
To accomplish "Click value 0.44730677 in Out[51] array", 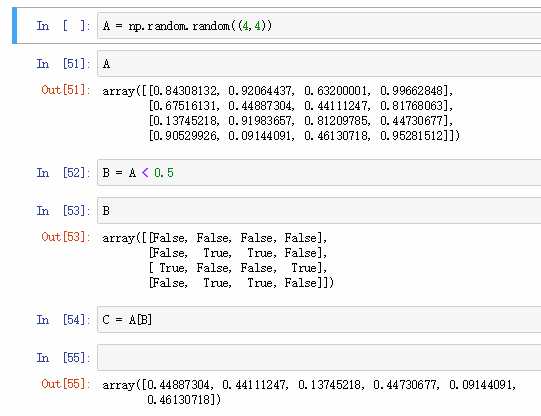I will [x=412, y=121].
